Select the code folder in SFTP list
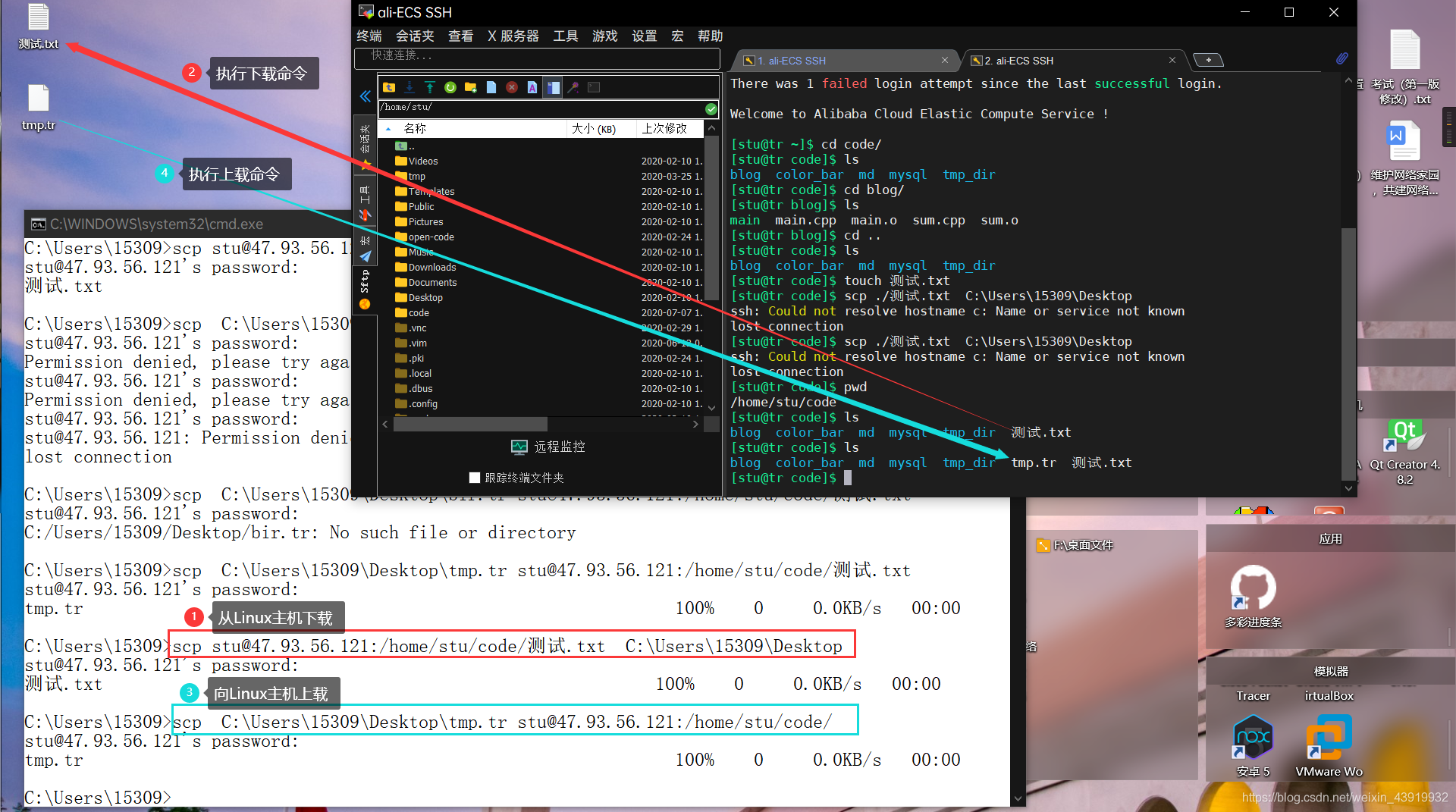The height and width of the screenshot is (812, 1456). tap(541, 313)
